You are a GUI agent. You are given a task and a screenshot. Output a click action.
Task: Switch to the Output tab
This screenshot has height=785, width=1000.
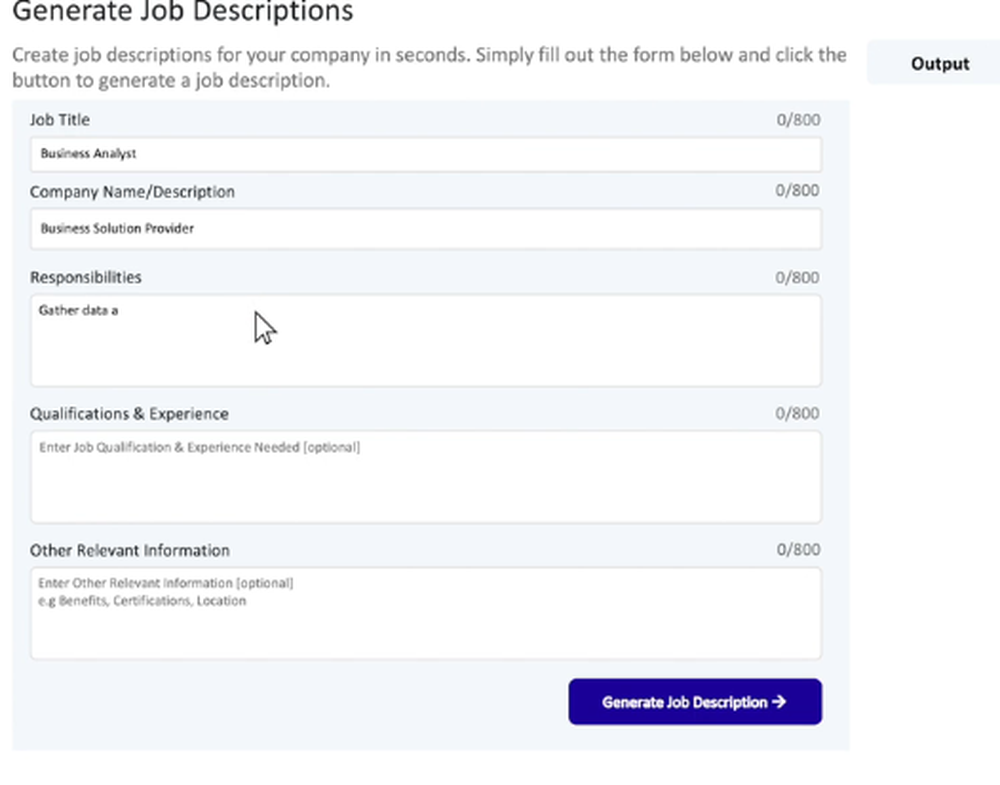click(x=939, y=64)
